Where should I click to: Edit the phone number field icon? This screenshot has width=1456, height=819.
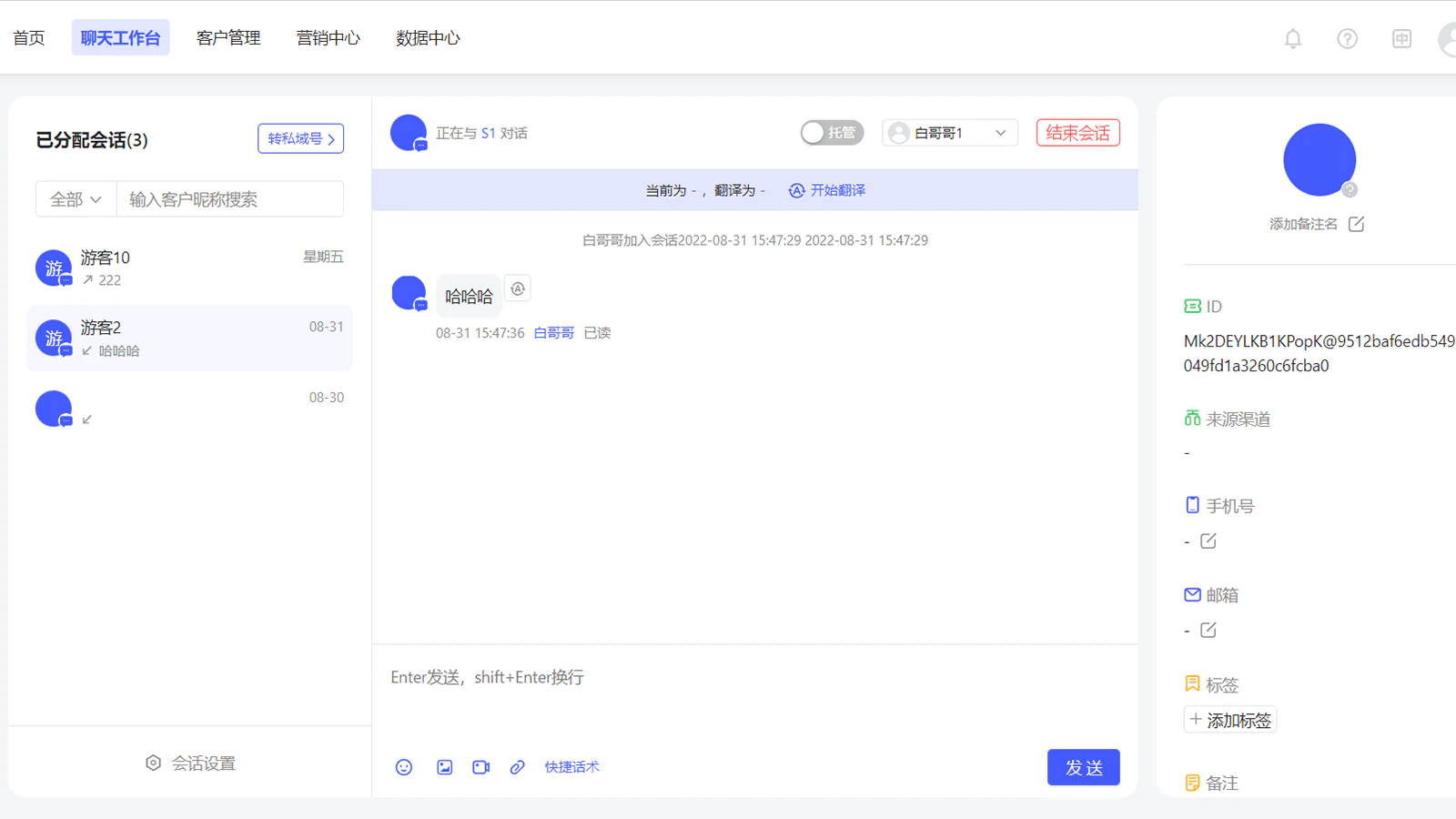(1208, 541)
